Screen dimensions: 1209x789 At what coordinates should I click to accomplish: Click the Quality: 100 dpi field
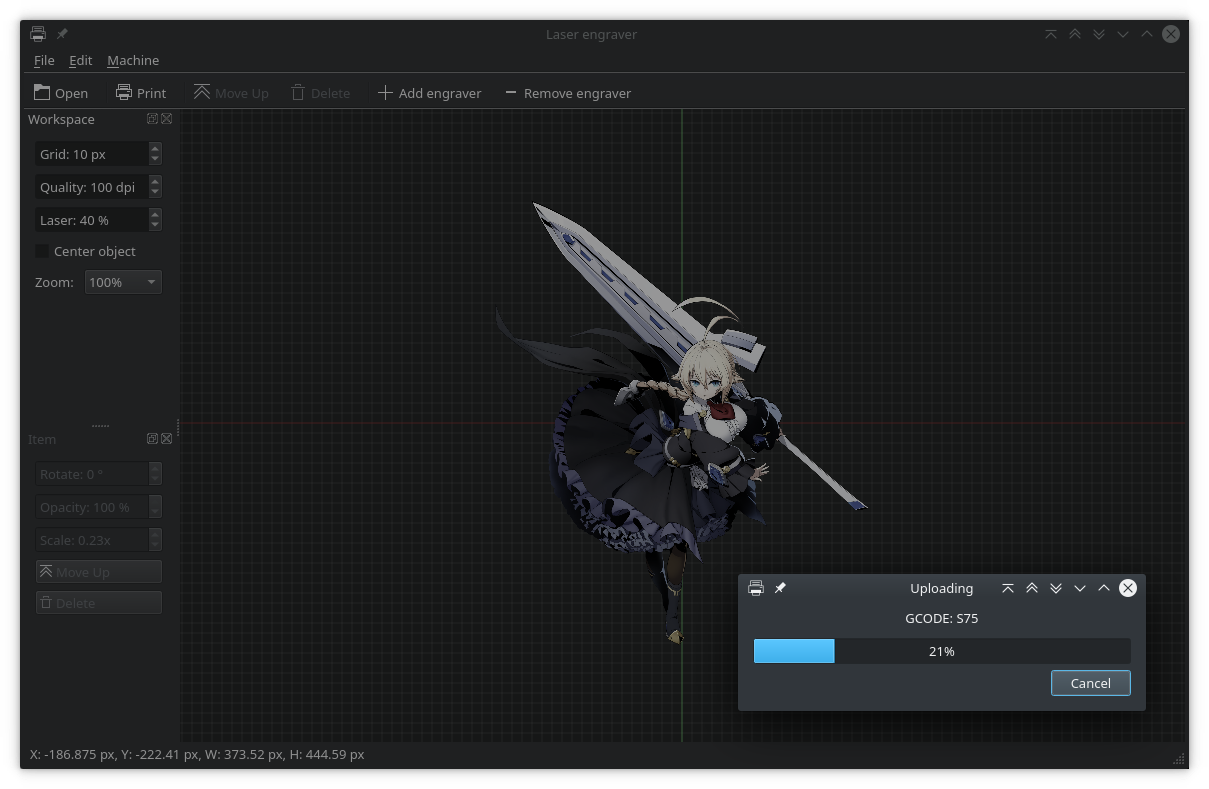(92, 187)
